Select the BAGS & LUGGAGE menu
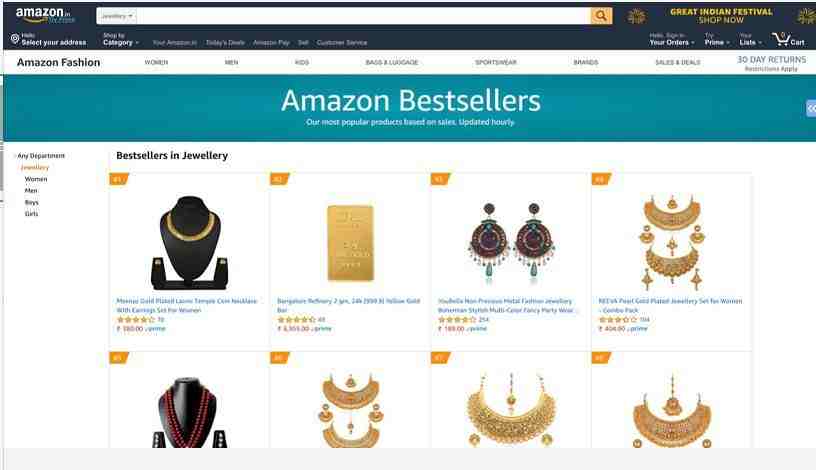The width and height of the screenshot is (816, 470). click(392, 62)
